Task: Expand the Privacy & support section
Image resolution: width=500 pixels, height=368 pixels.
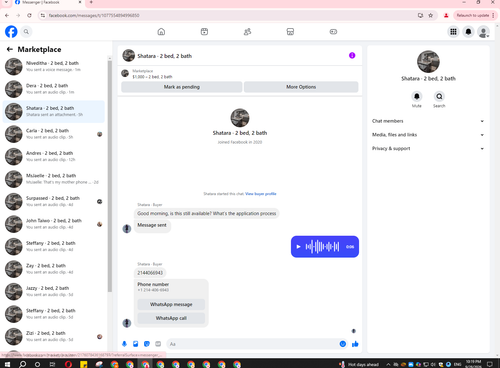Action: (x=428, y=148)
